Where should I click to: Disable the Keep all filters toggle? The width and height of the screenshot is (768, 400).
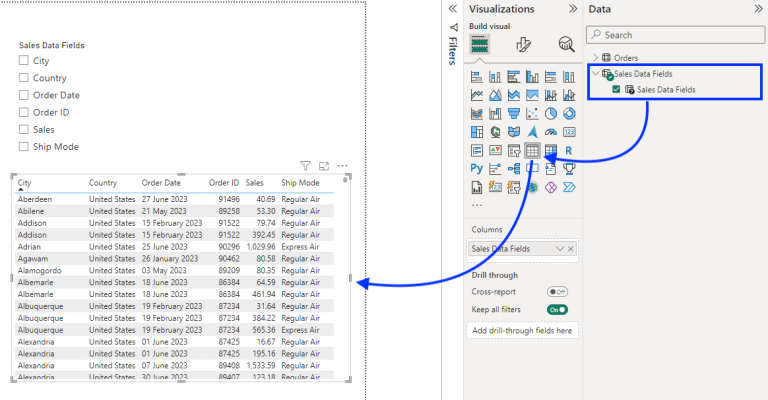[557, 310]
